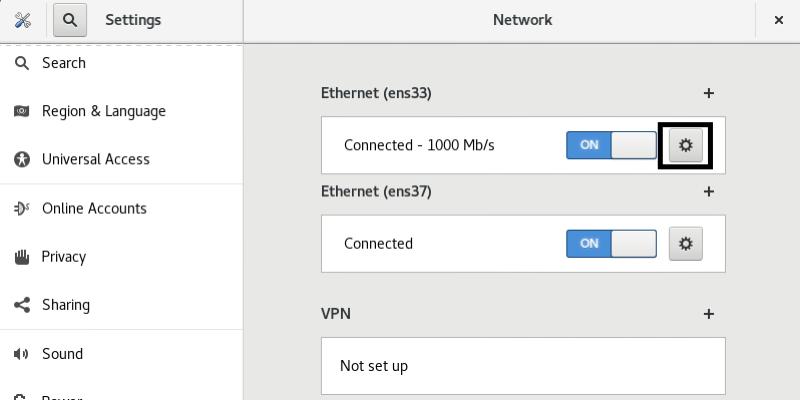Screen dimensions: 800x400
Task: Turn off the ens33 Ethernet switch
Action: pyautogui.click(x=611, y=145)
